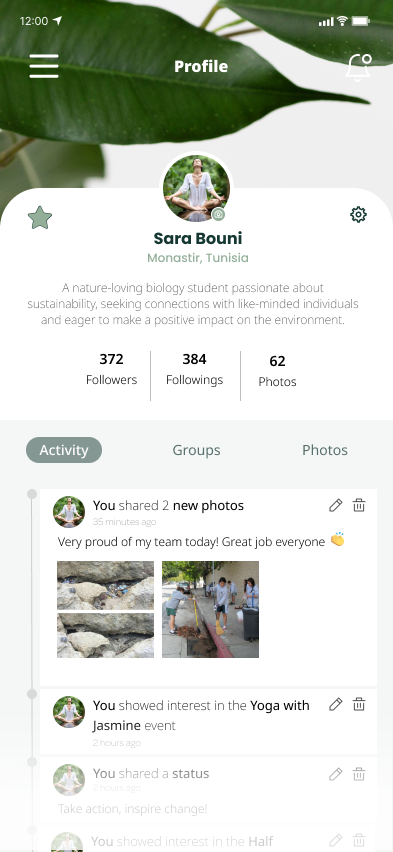
Task: Delete the shared status post
Action: (359, 774)
